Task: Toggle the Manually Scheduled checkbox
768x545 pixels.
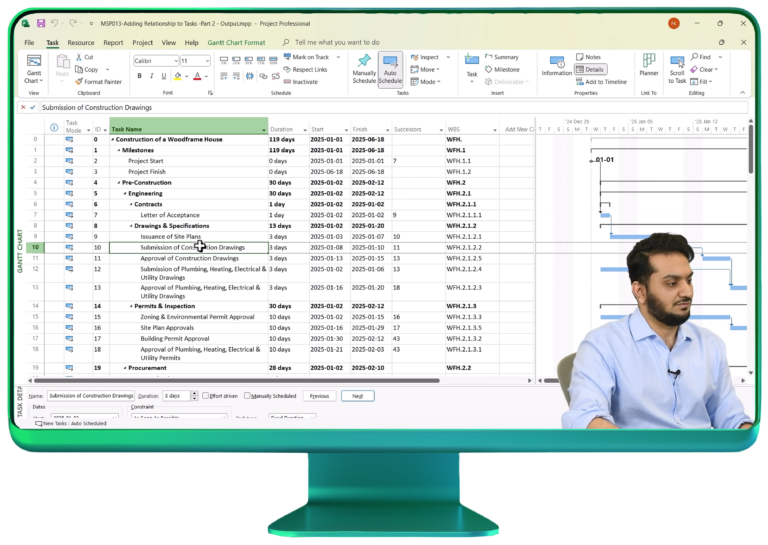Action: 247,396
